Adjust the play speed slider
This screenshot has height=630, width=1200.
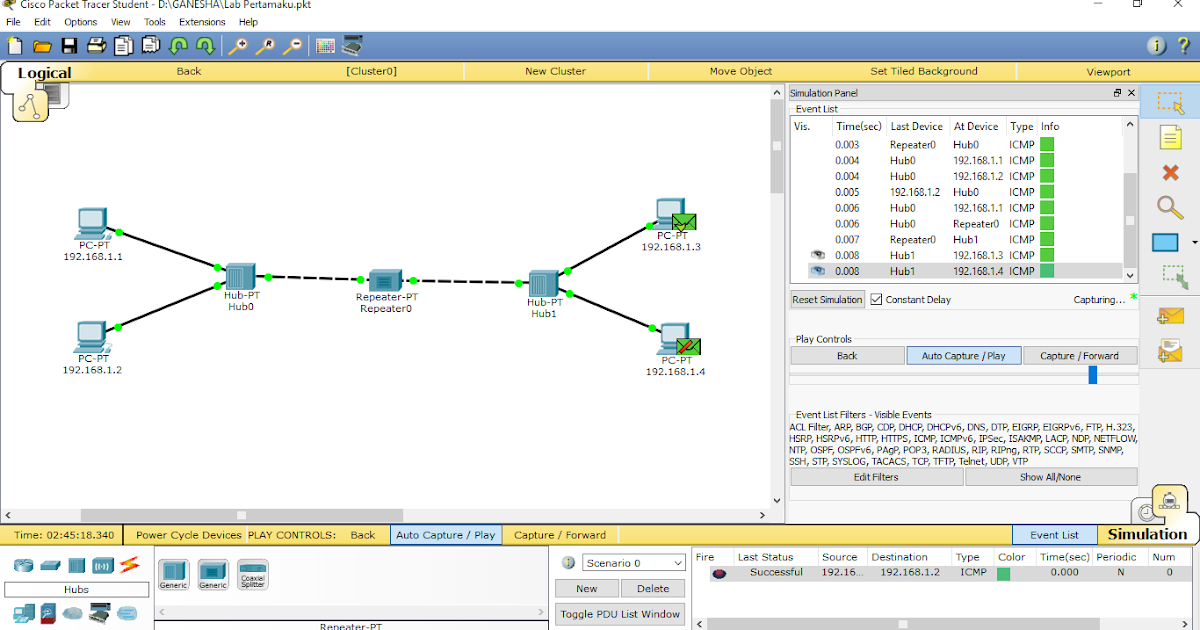point(1093,375)
